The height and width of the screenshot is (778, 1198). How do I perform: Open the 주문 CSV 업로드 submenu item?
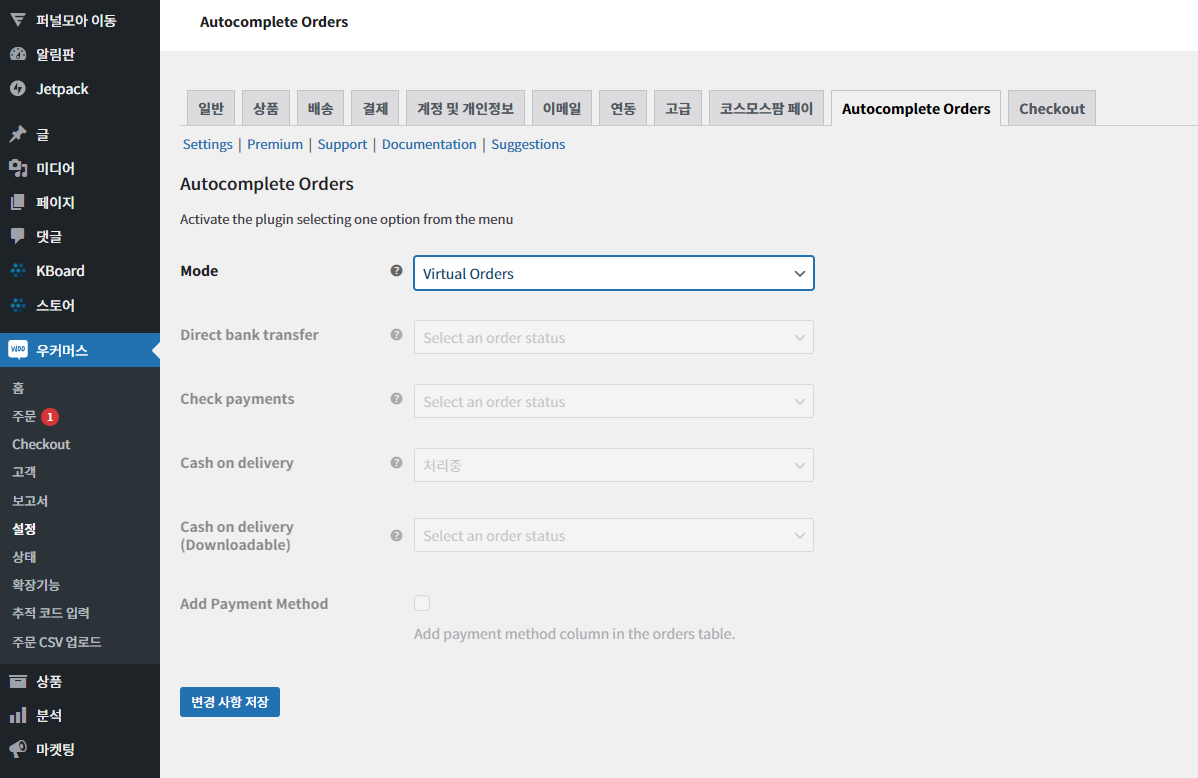(x=57, y=642)
